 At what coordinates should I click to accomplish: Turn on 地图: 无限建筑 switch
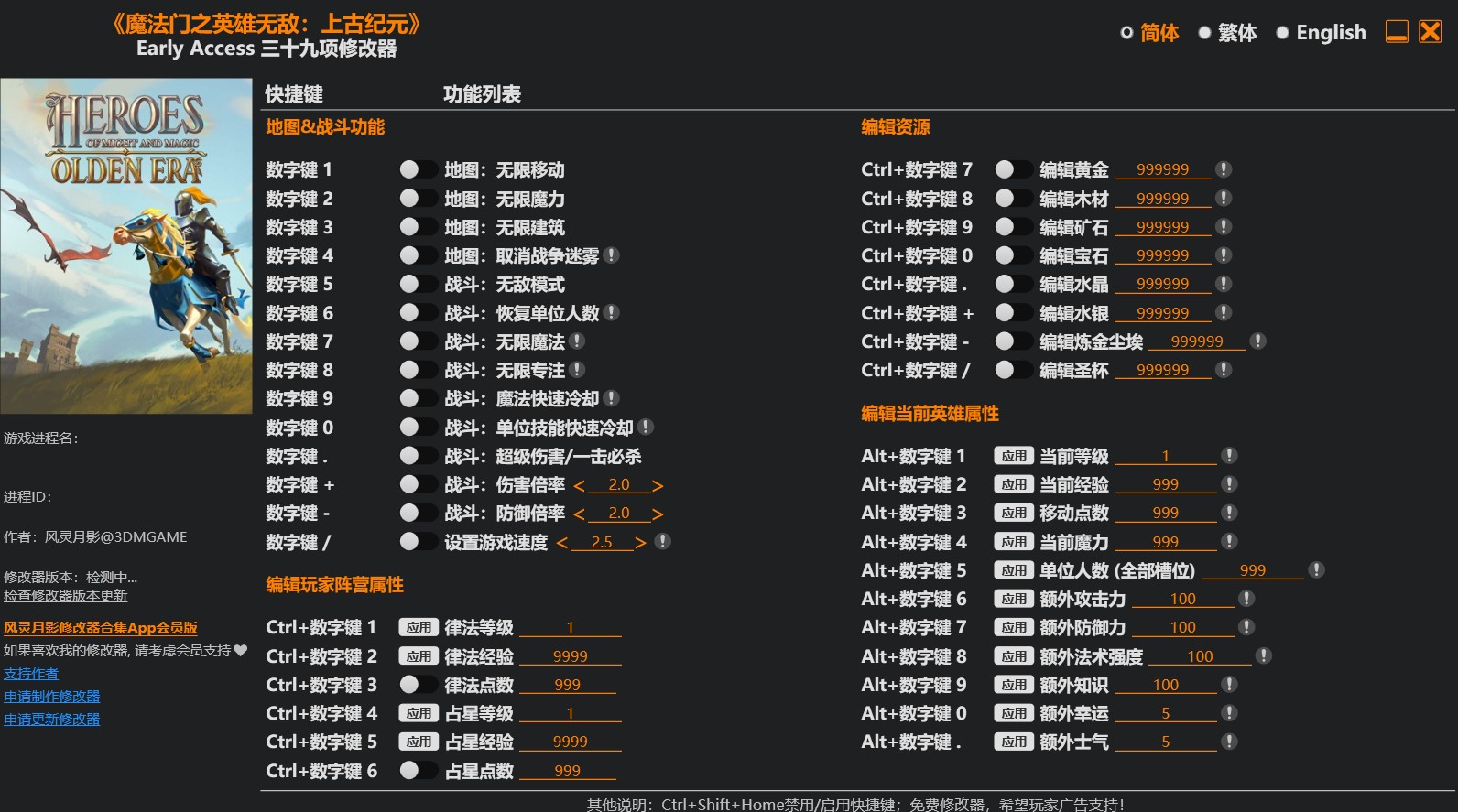419,226
